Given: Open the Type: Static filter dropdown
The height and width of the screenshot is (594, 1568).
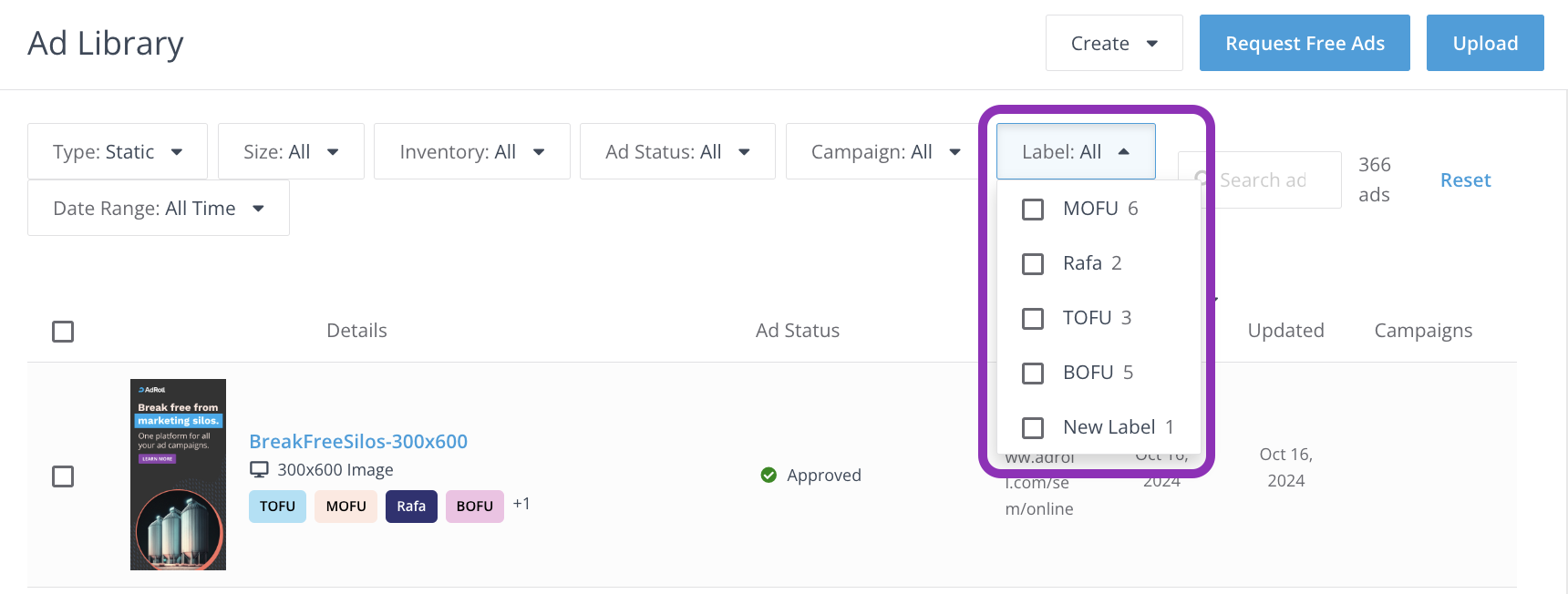Looking at the screenshot, I should click(x=118, y=151).
